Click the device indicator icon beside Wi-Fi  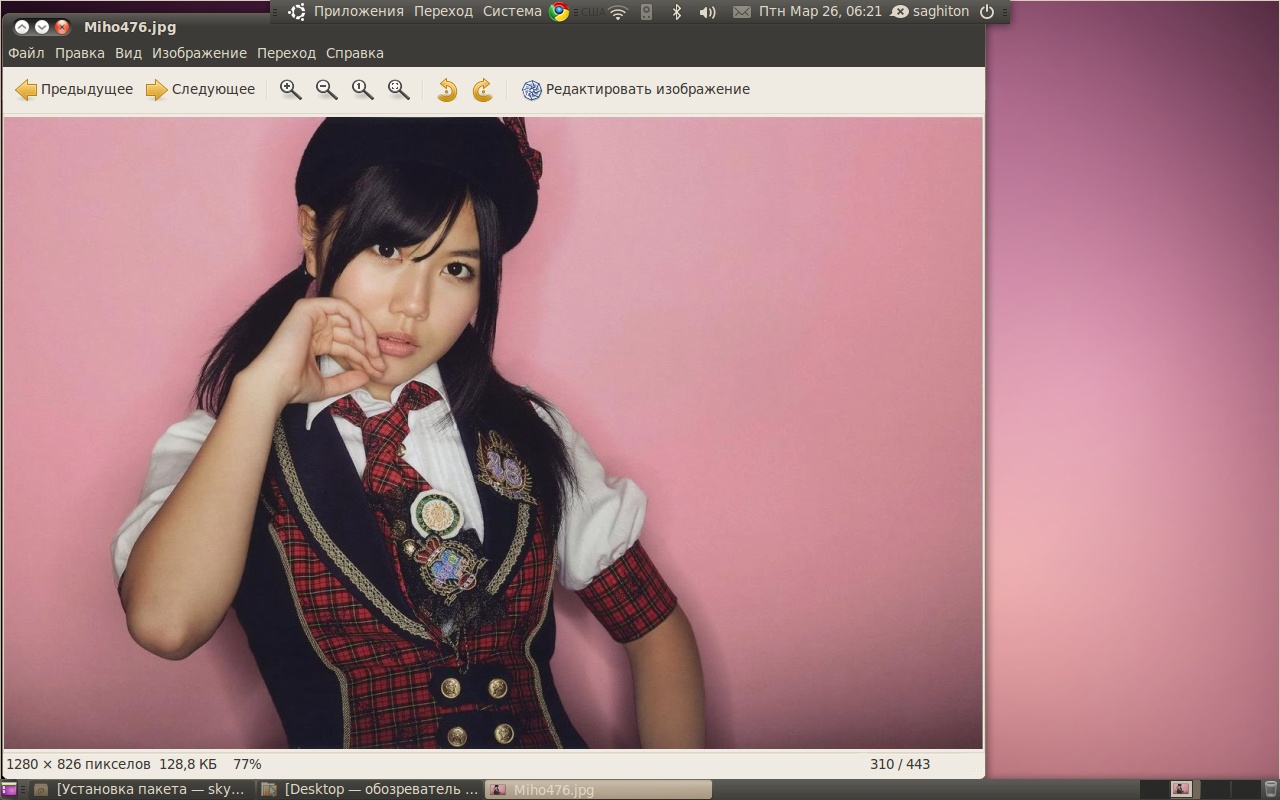point(646,12)
